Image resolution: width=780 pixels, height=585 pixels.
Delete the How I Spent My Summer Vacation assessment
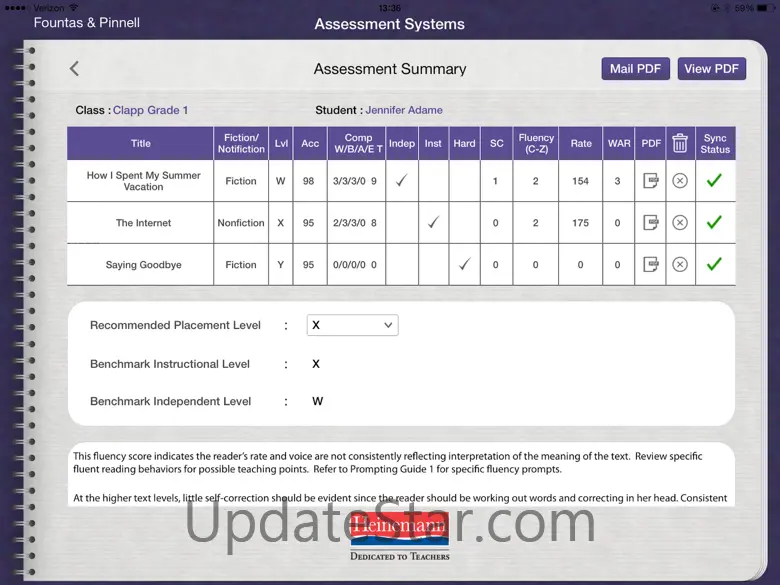pos(680,181)
